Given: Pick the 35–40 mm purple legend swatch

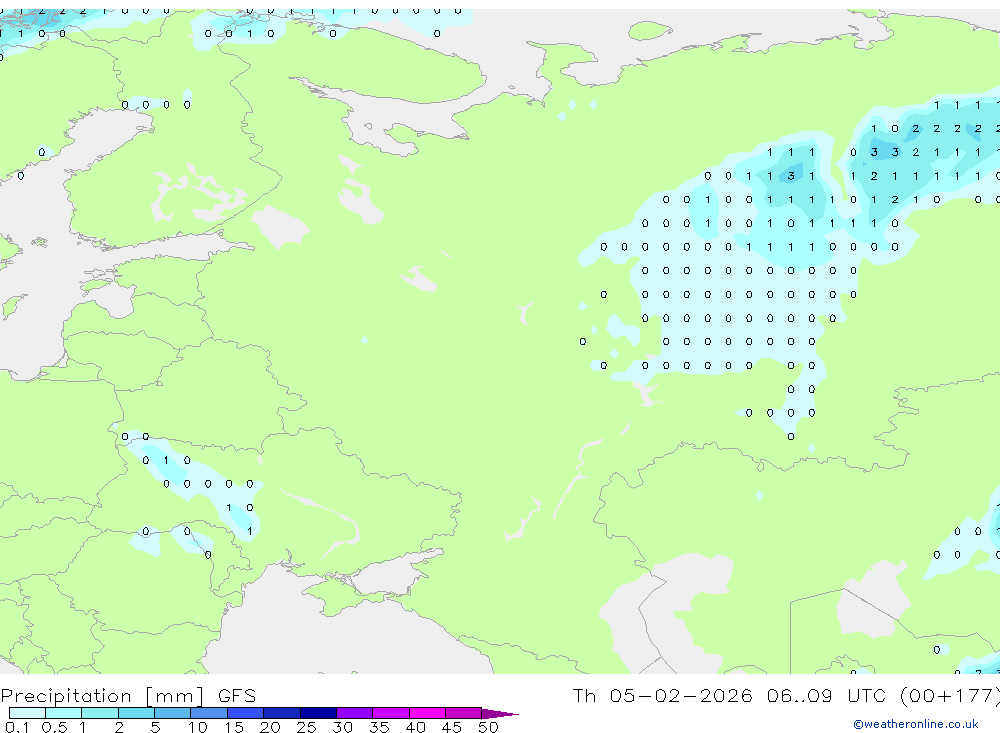Looking at the screenshot, I should coord(390,713).
